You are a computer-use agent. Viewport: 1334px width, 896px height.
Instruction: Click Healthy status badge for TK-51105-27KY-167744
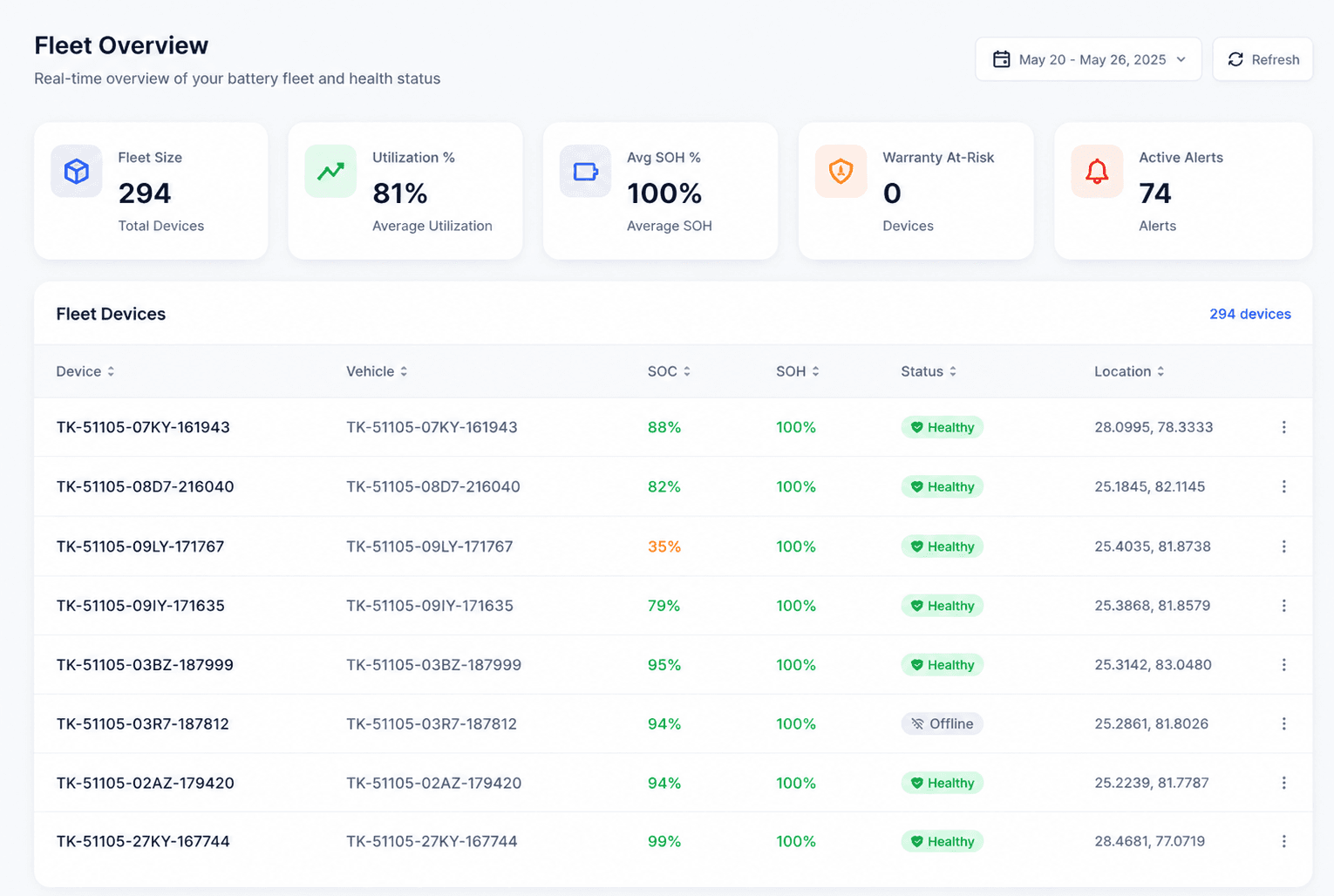[942, 841]
